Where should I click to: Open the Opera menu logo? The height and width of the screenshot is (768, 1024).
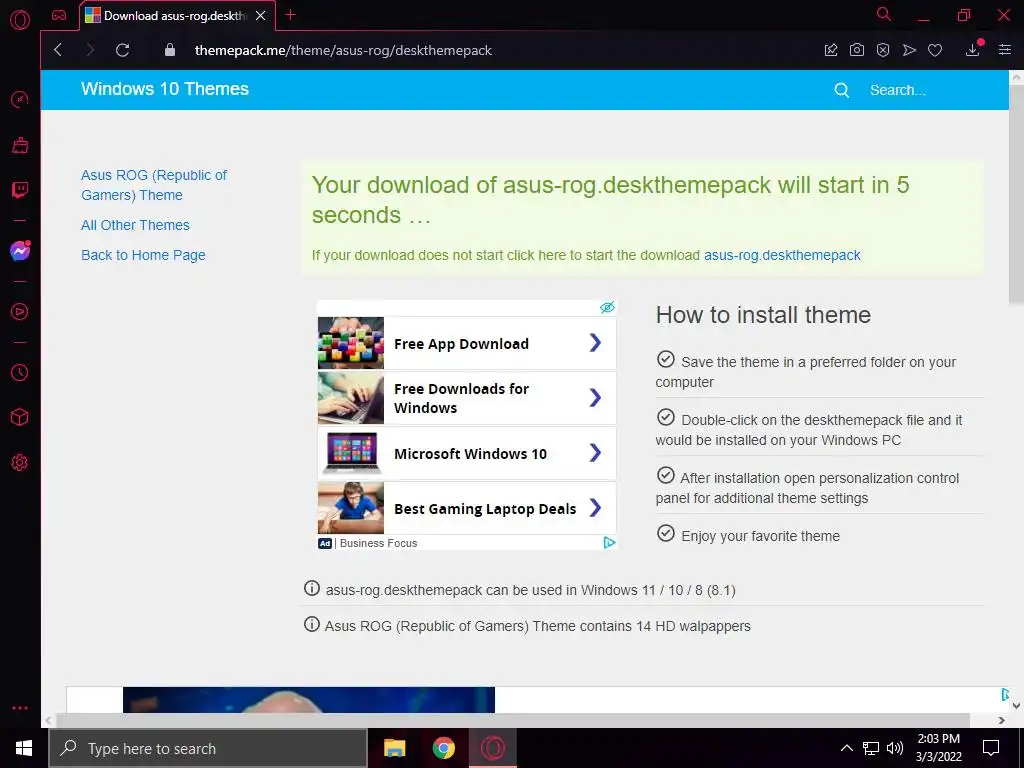pos(20,20)
